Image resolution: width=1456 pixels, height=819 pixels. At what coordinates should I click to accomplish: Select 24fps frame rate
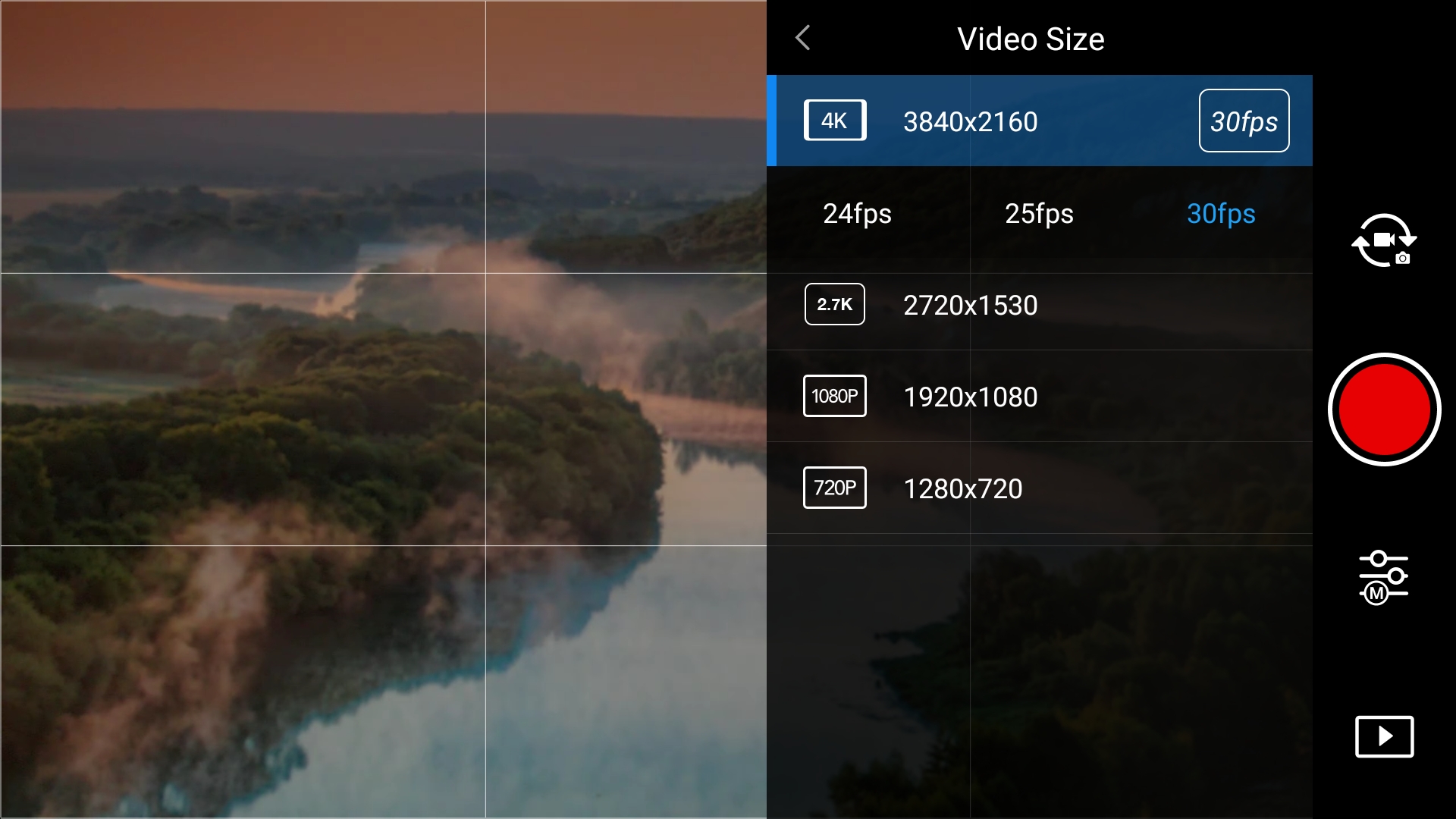click(857, 214)
